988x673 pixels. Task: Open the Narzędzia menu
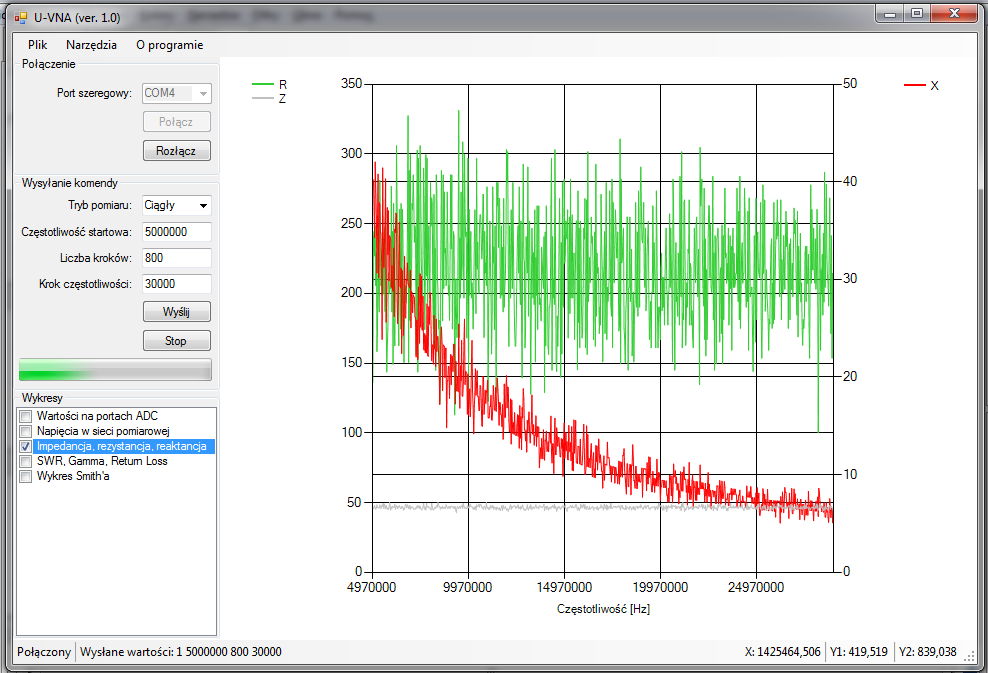pos(91,45)
